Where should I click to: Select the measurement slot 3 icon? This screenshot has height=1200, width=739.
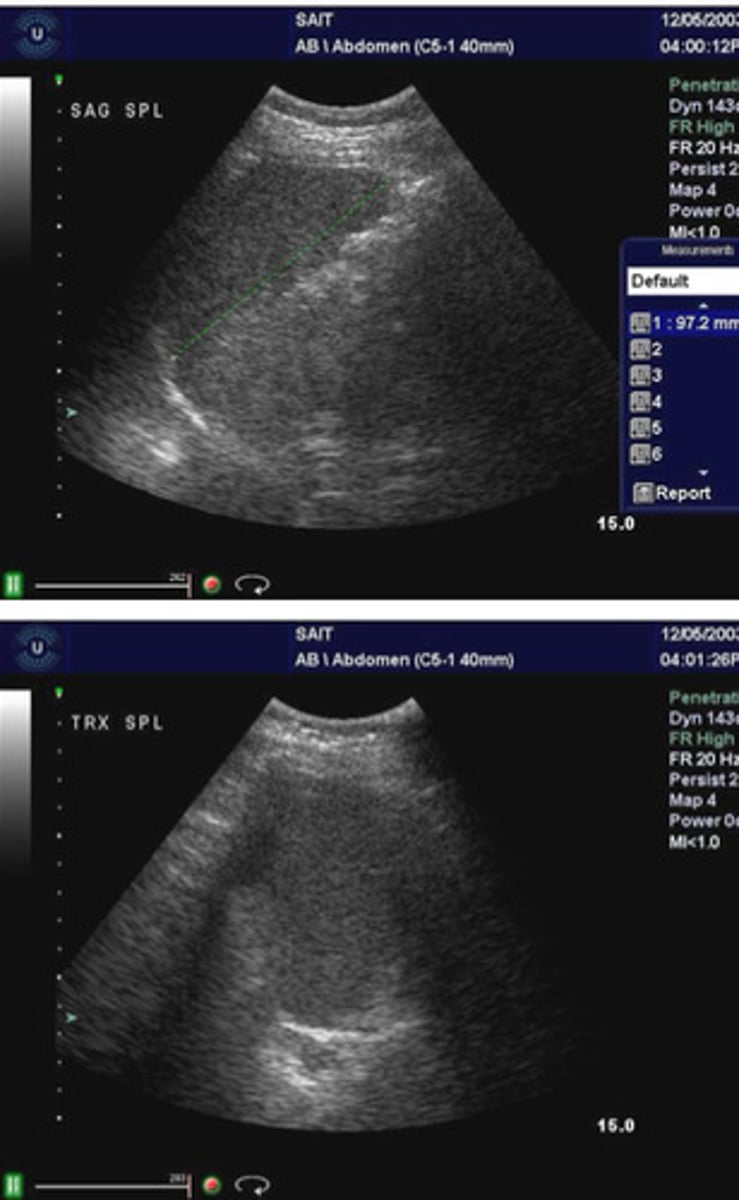(x=640, y=376)
